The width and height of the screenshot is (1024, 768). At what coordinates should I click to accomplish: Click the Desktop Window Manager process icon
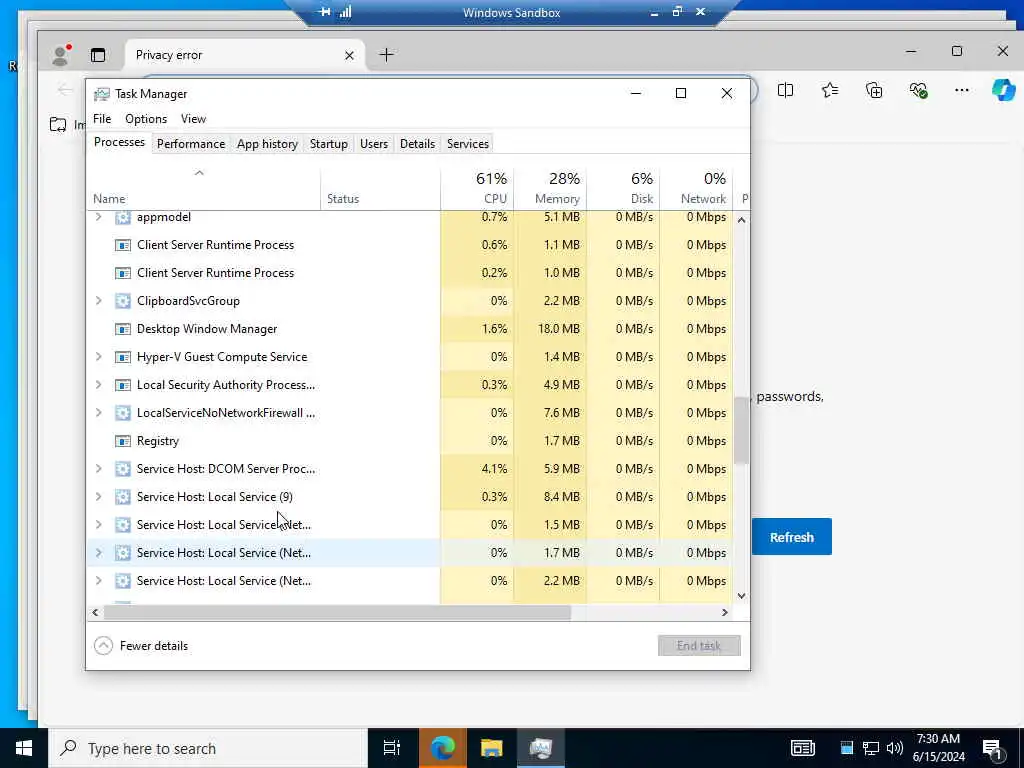123,329
